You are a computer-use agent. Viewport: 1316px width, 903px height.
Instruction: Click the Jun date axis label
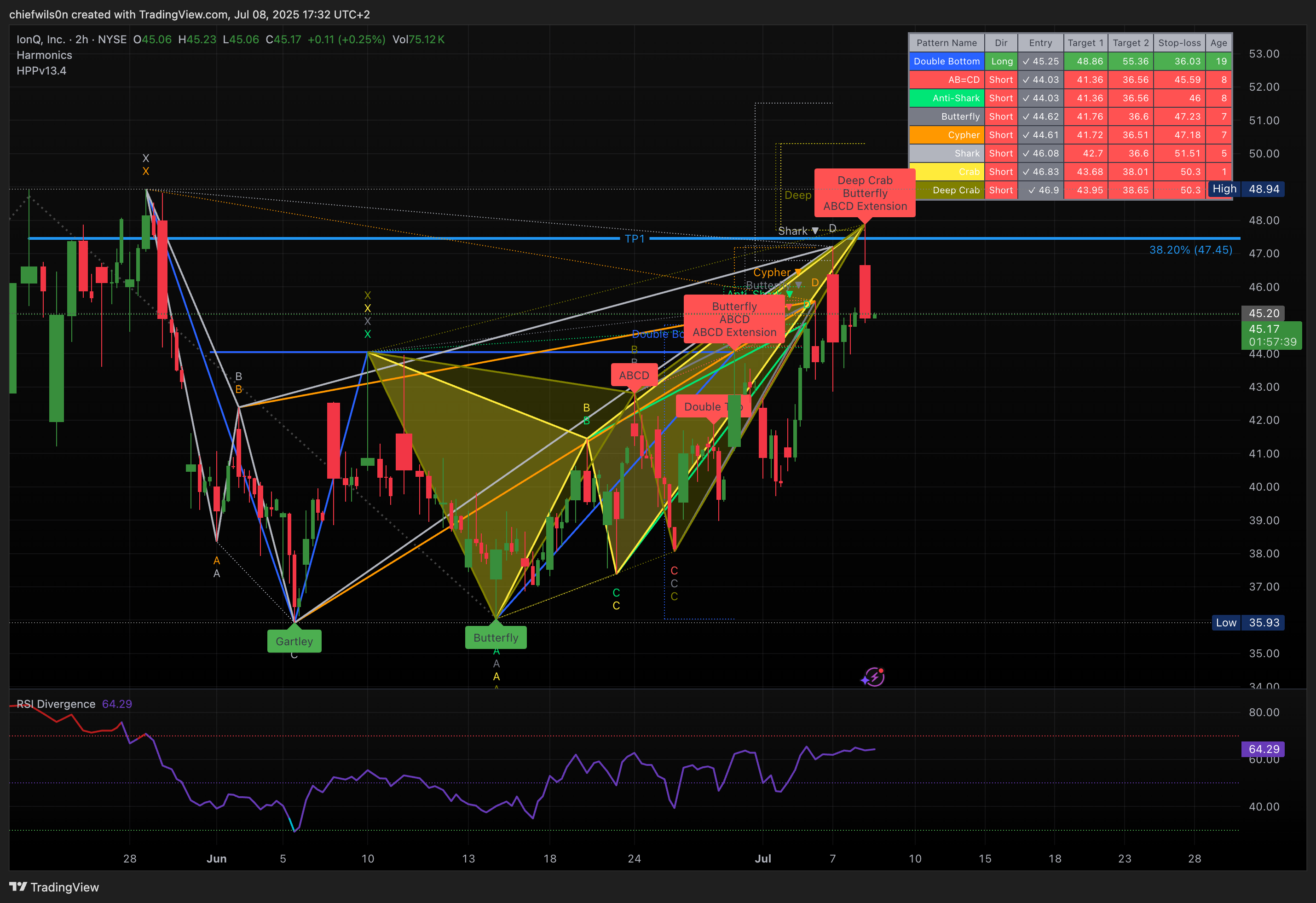pyautogui.click(x=216, y=859)
